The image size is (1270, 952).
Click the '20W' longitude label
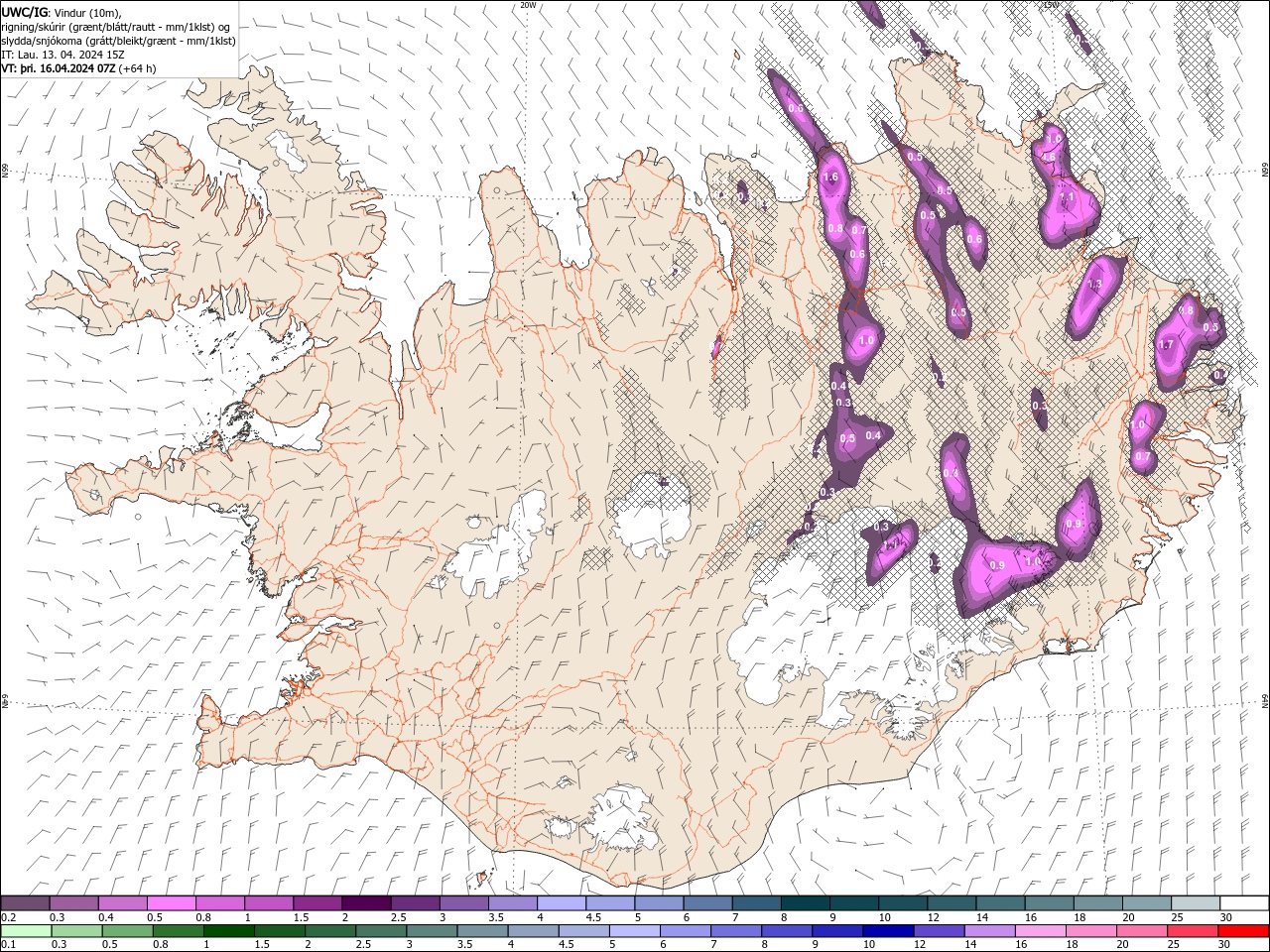pos(528,5)
